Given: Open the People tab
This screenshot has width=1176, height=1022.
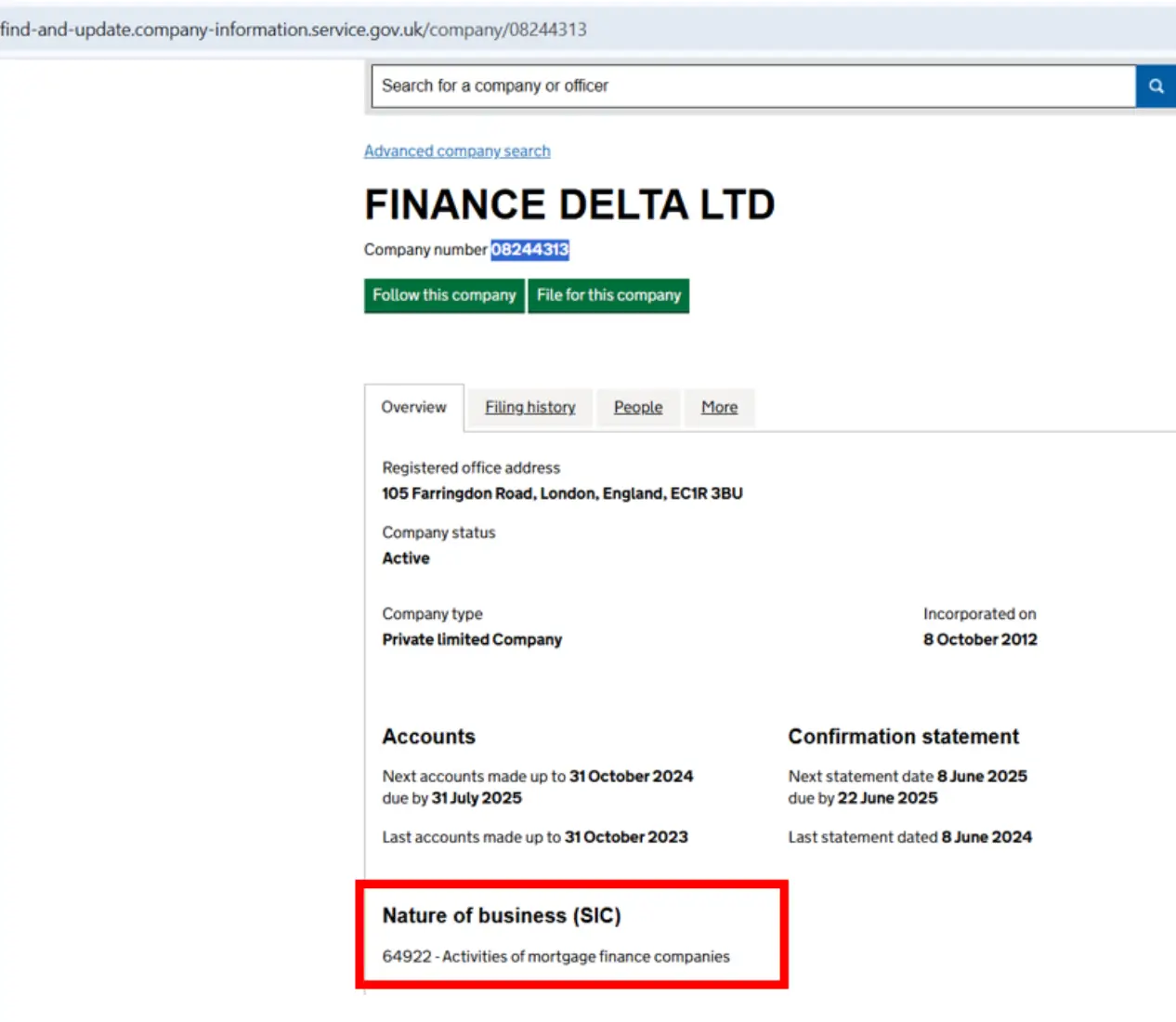Looking at the screenshot, I should pos(638,407).
